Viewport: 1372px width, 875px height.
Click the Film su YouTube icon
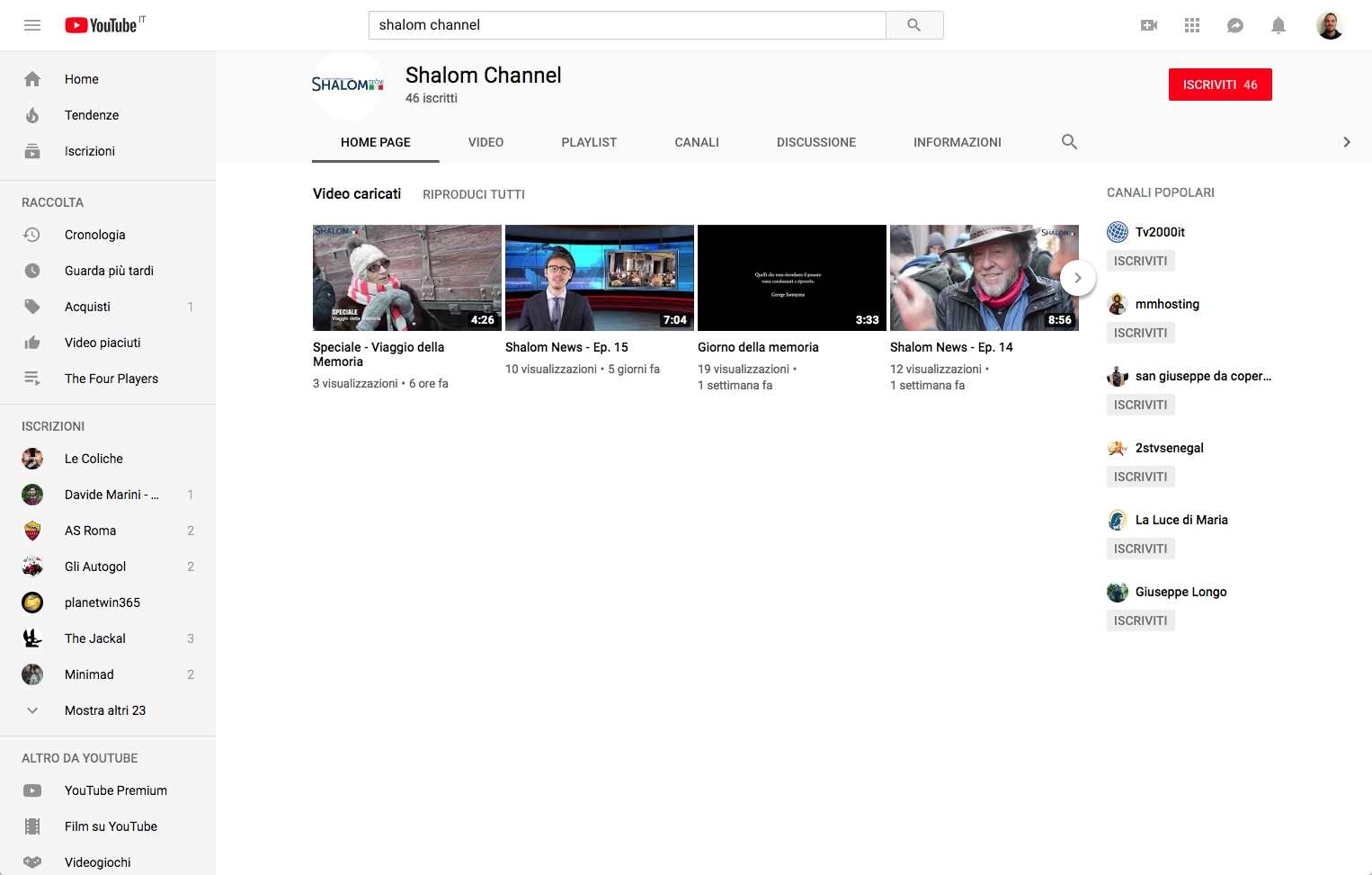[32, 826]
